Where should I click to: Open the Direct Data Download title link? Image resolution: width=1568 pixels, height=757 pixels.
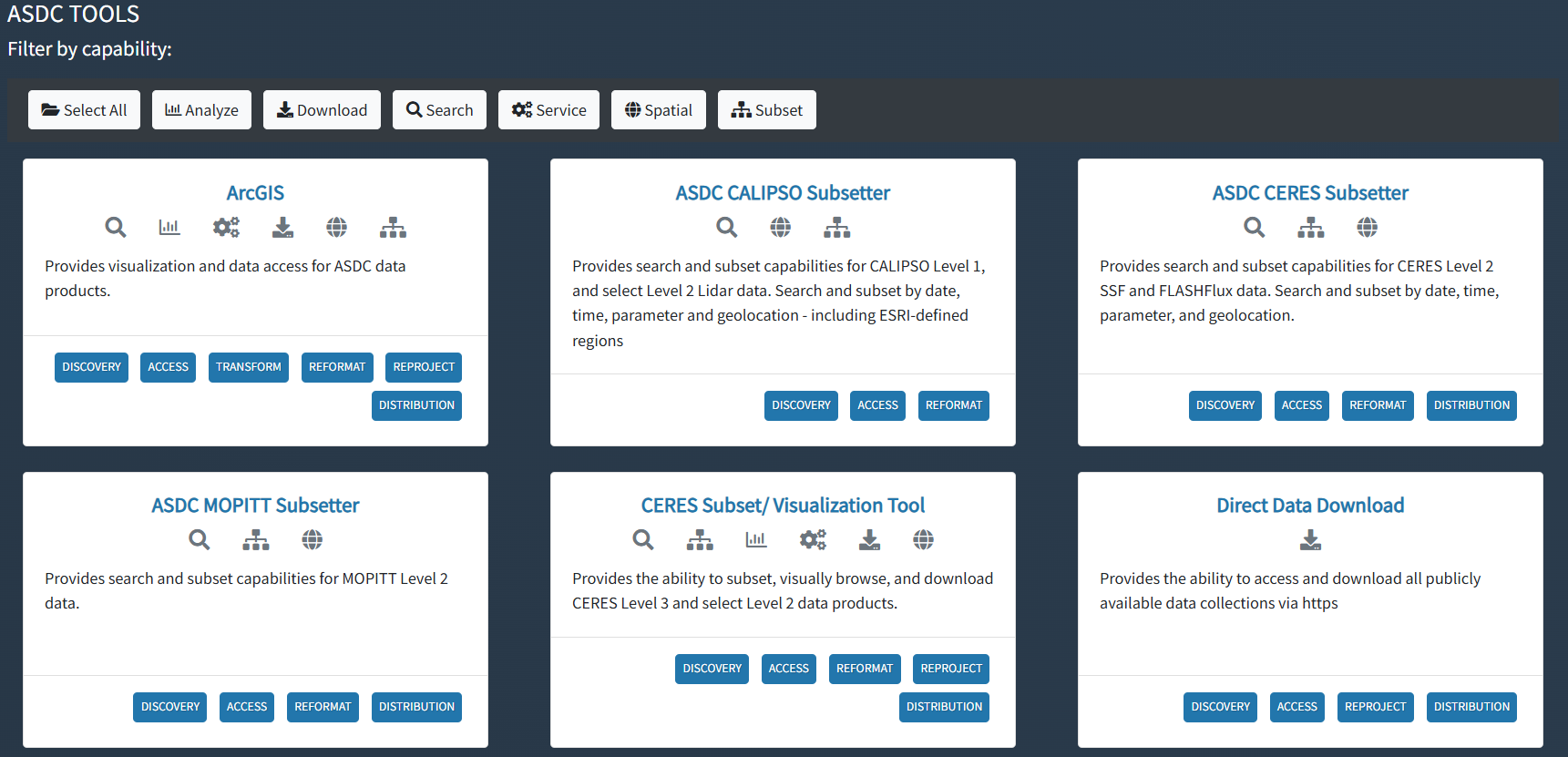tap(1310, 506)
